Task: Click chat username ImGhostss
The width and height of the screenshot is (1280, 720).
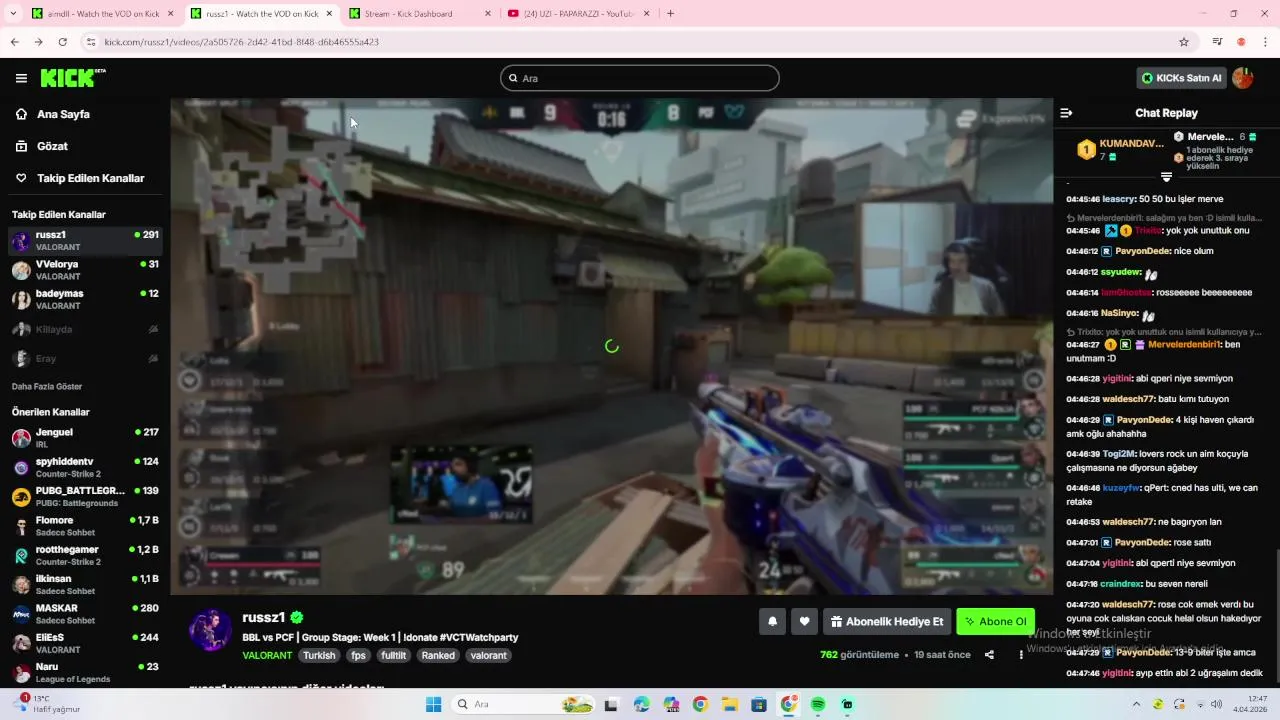Action: point(1126,293)
